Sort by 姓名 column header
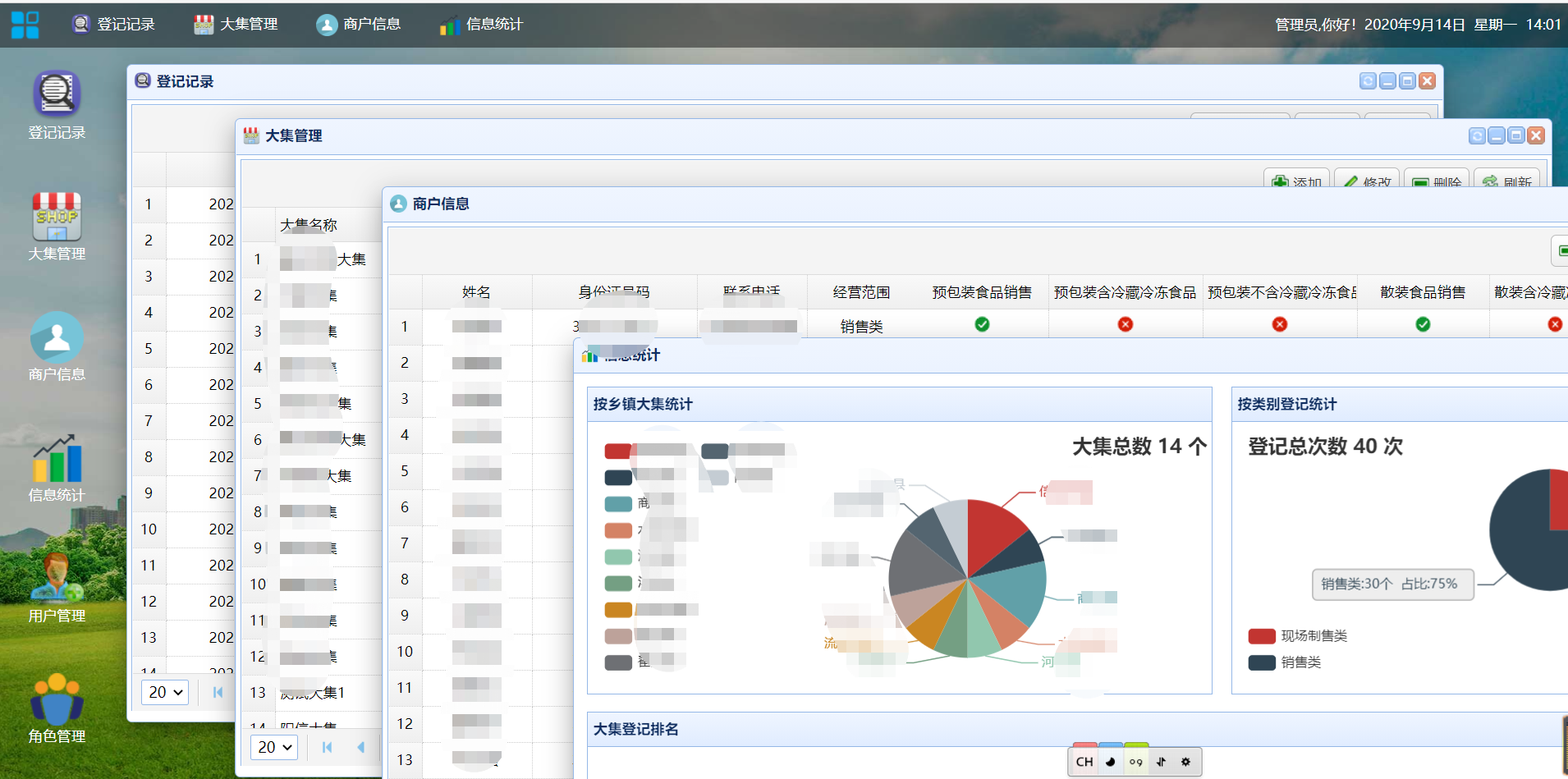1568x779 pixels. [476, 292]
